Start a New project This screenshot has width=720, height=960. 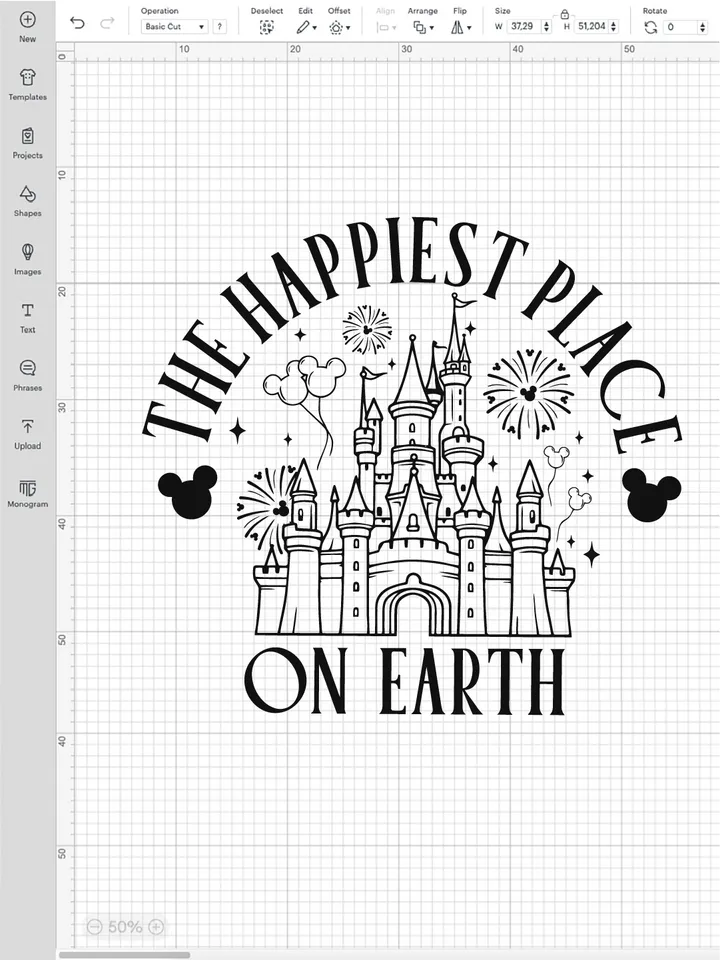coord(28,27)
